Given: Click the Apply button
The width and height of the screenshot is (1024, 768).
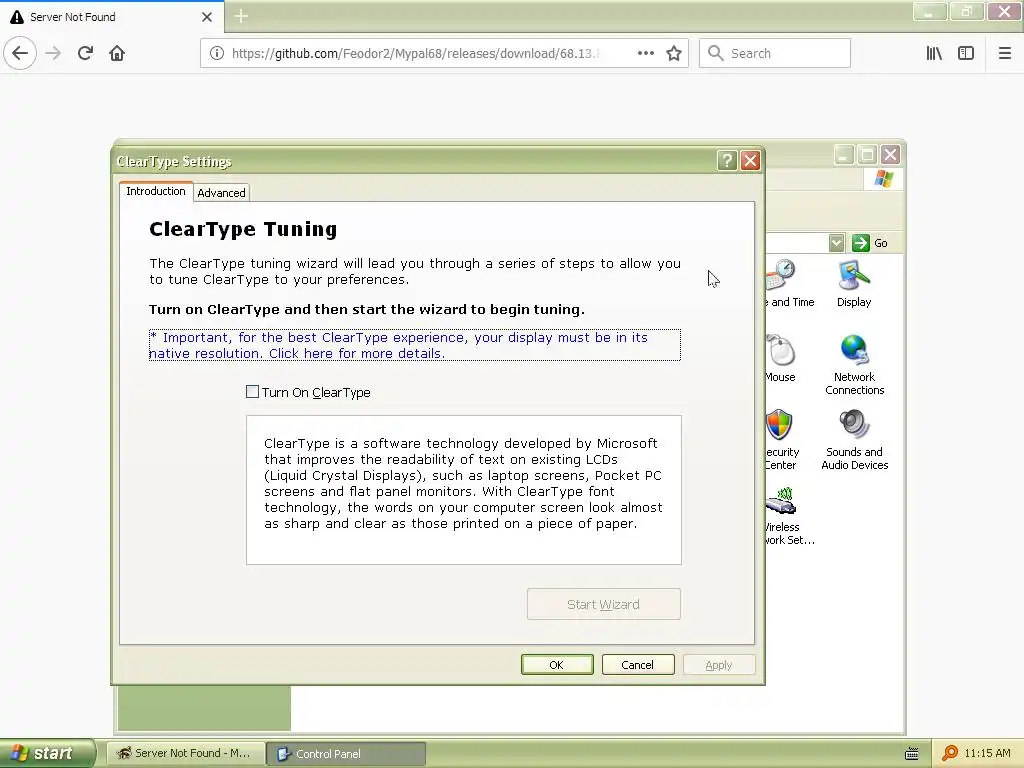Looking at the screenshot, I should 718,665.
